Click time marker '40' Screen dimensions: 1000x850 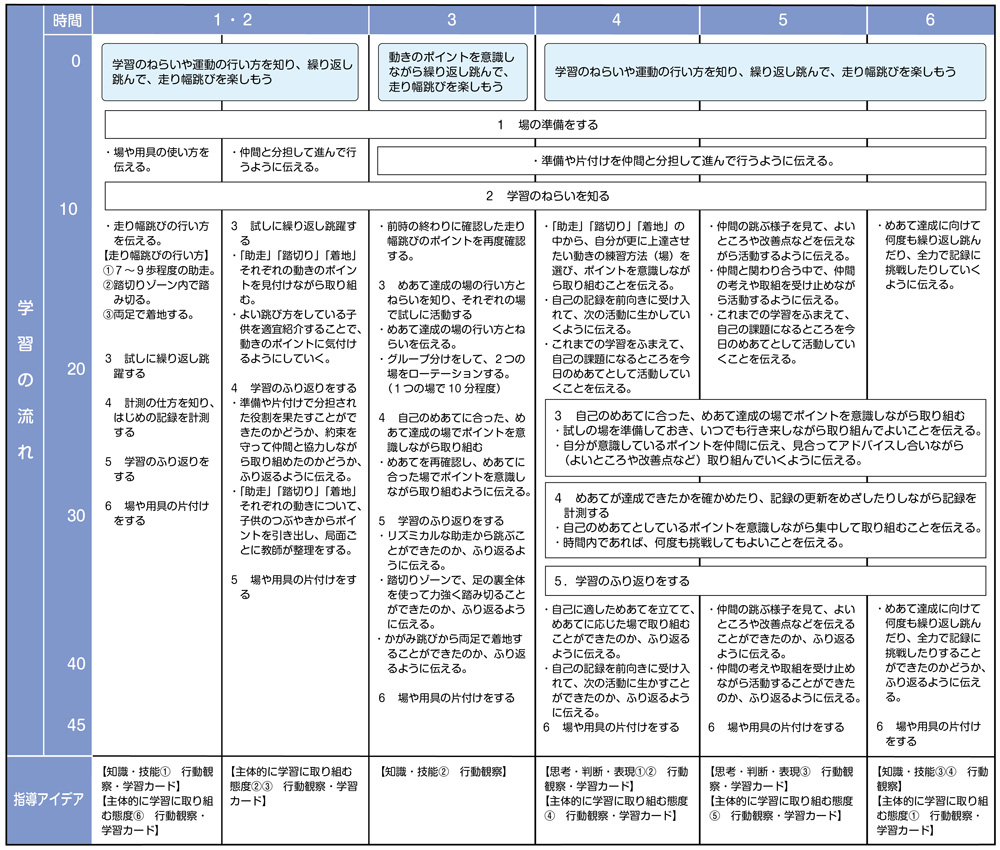76,664
